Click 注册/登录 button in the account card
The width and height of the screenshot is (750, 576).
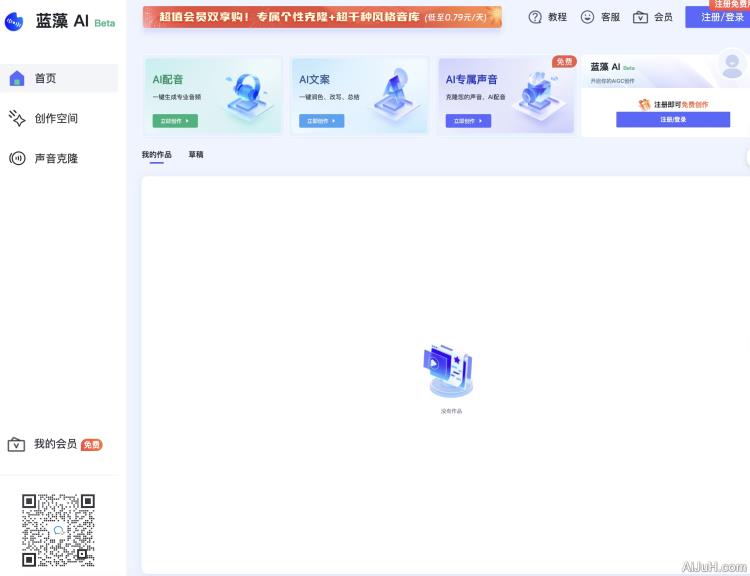(x=673, y=119)
